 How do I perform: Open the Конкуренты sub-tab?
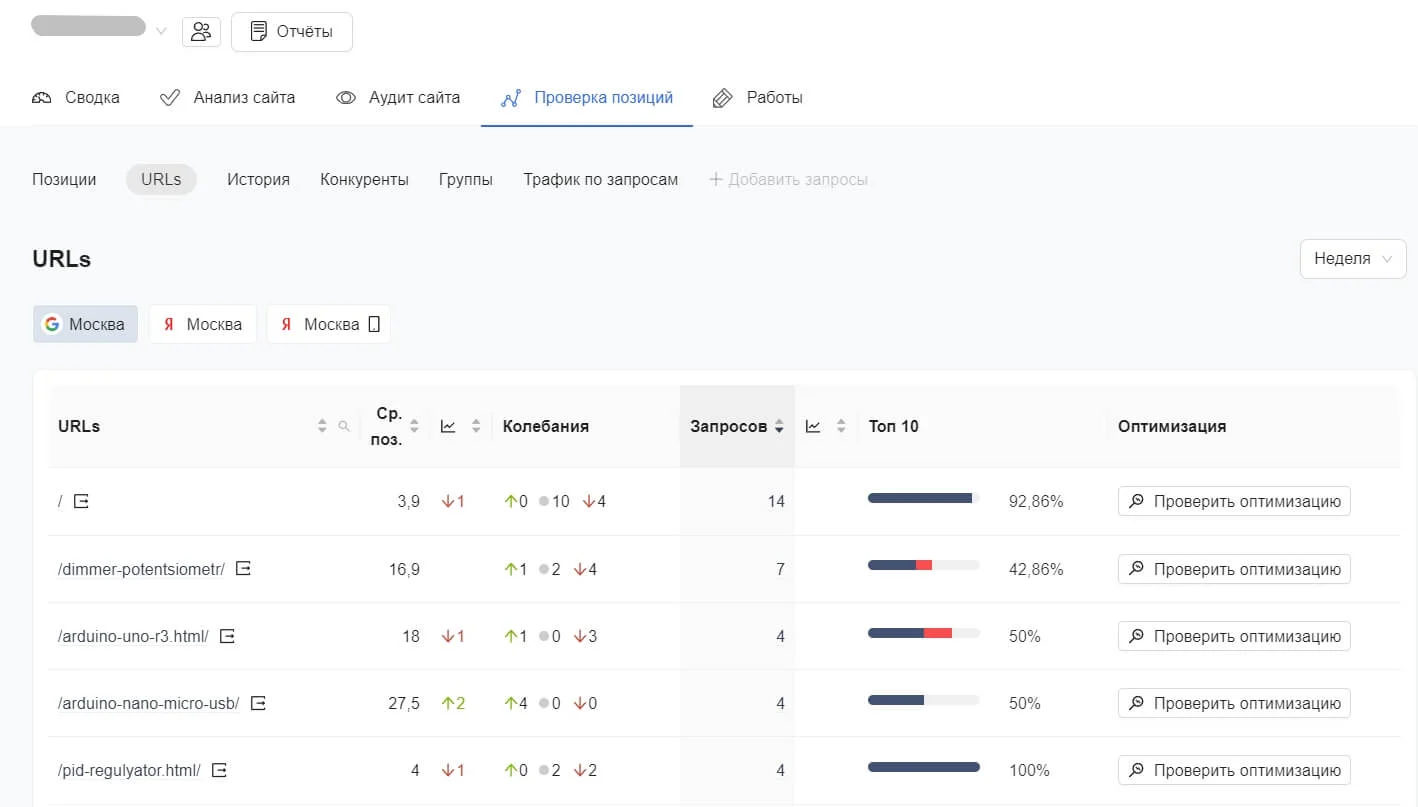(x=364, y=180)
